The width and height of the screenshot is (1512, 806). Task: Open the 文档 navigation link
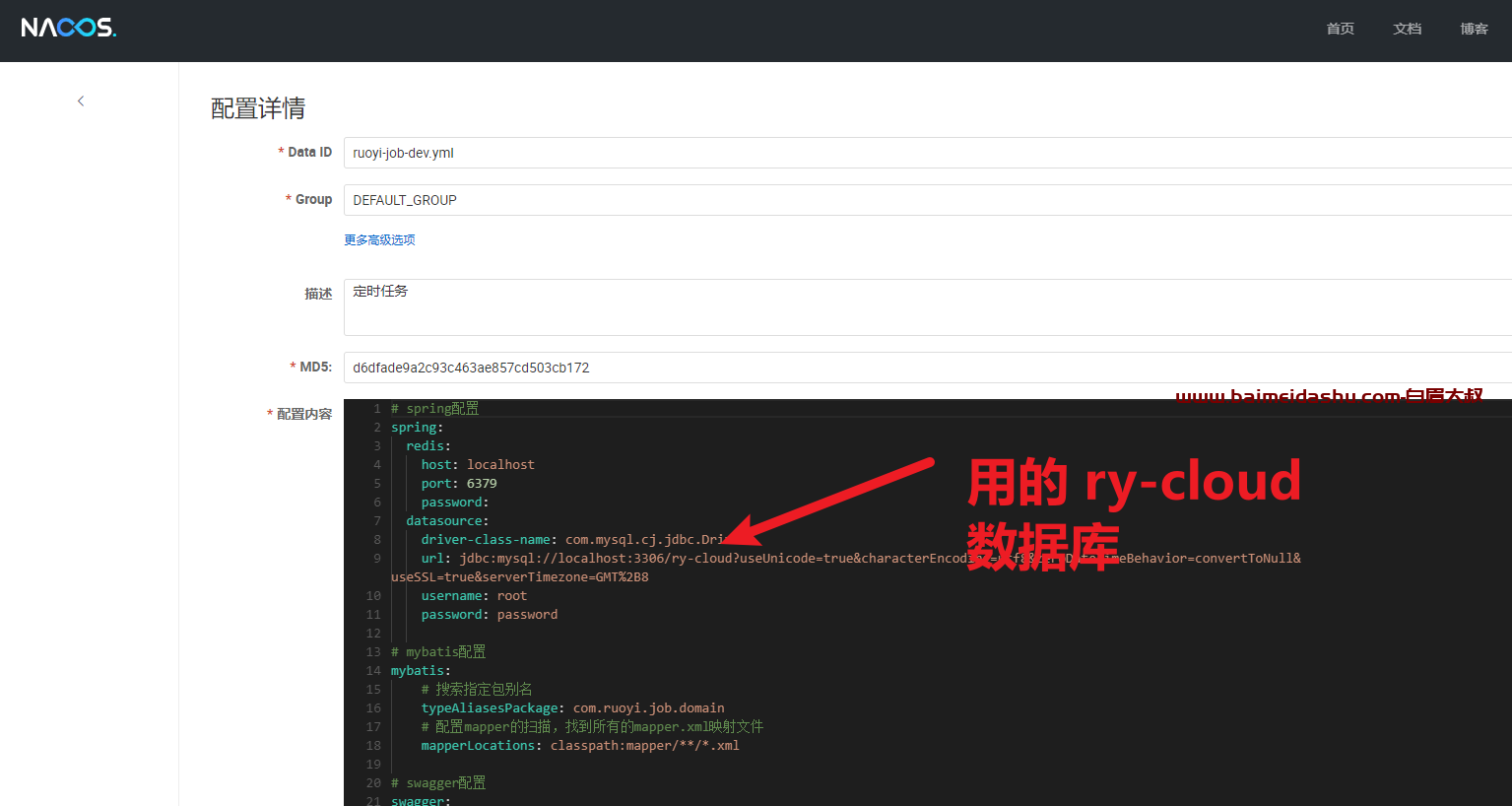pos(1407,29)
